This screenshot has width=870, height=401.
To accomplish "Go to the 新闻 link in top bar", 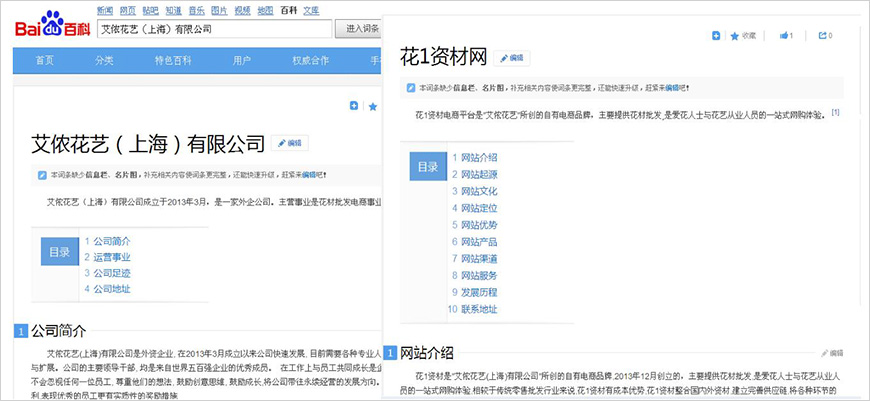I will coord(105,9).
